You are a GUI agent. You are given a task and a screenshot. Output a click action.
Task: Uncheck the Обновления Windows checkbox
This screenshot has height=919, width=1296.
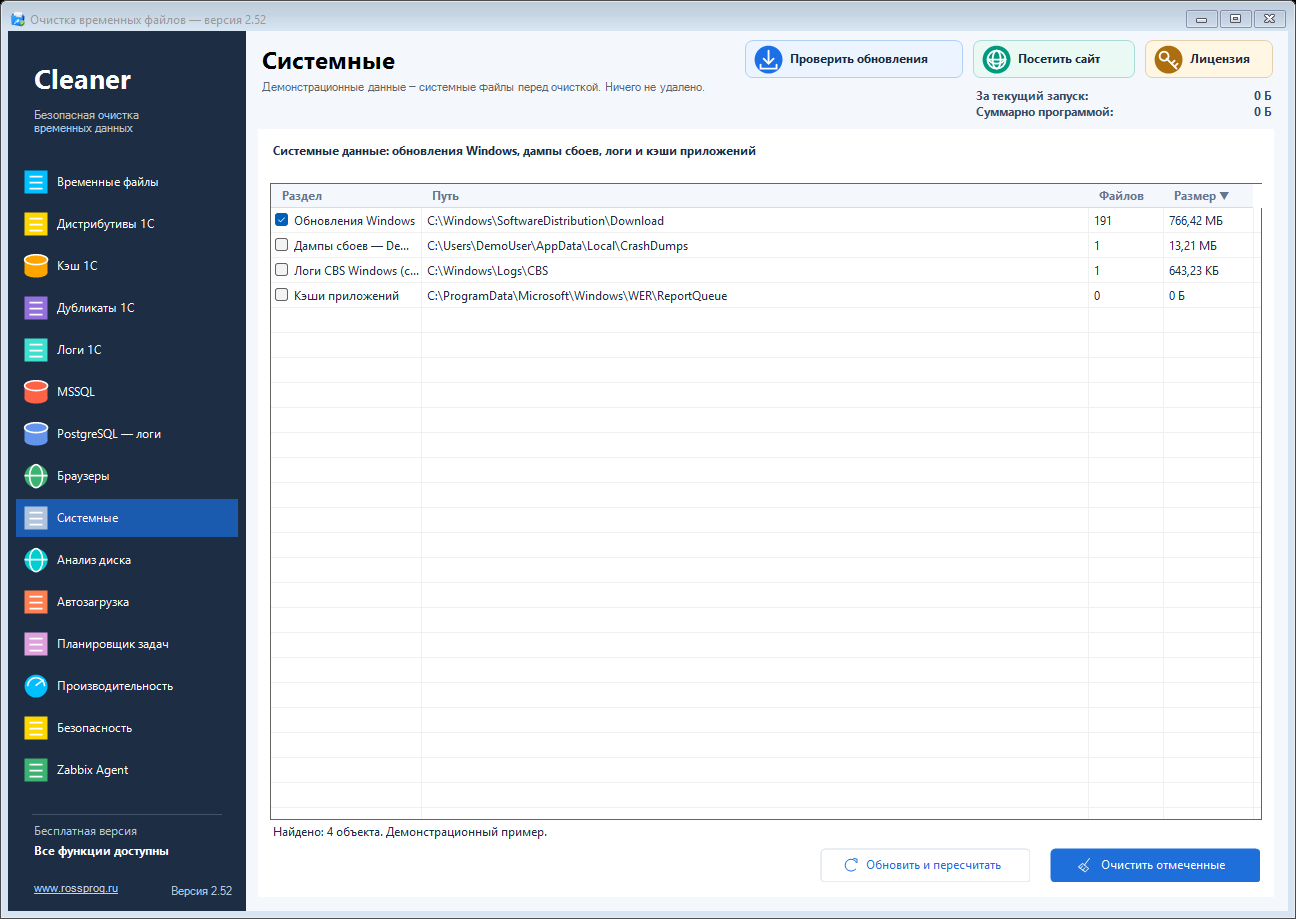282,220
